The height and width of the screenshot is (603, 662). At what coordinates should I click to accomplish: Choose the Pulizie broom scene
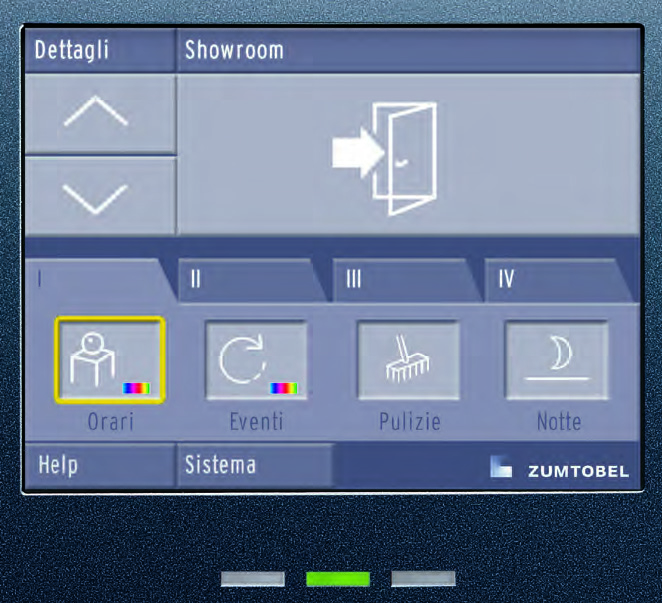click(x=408, y=360)
